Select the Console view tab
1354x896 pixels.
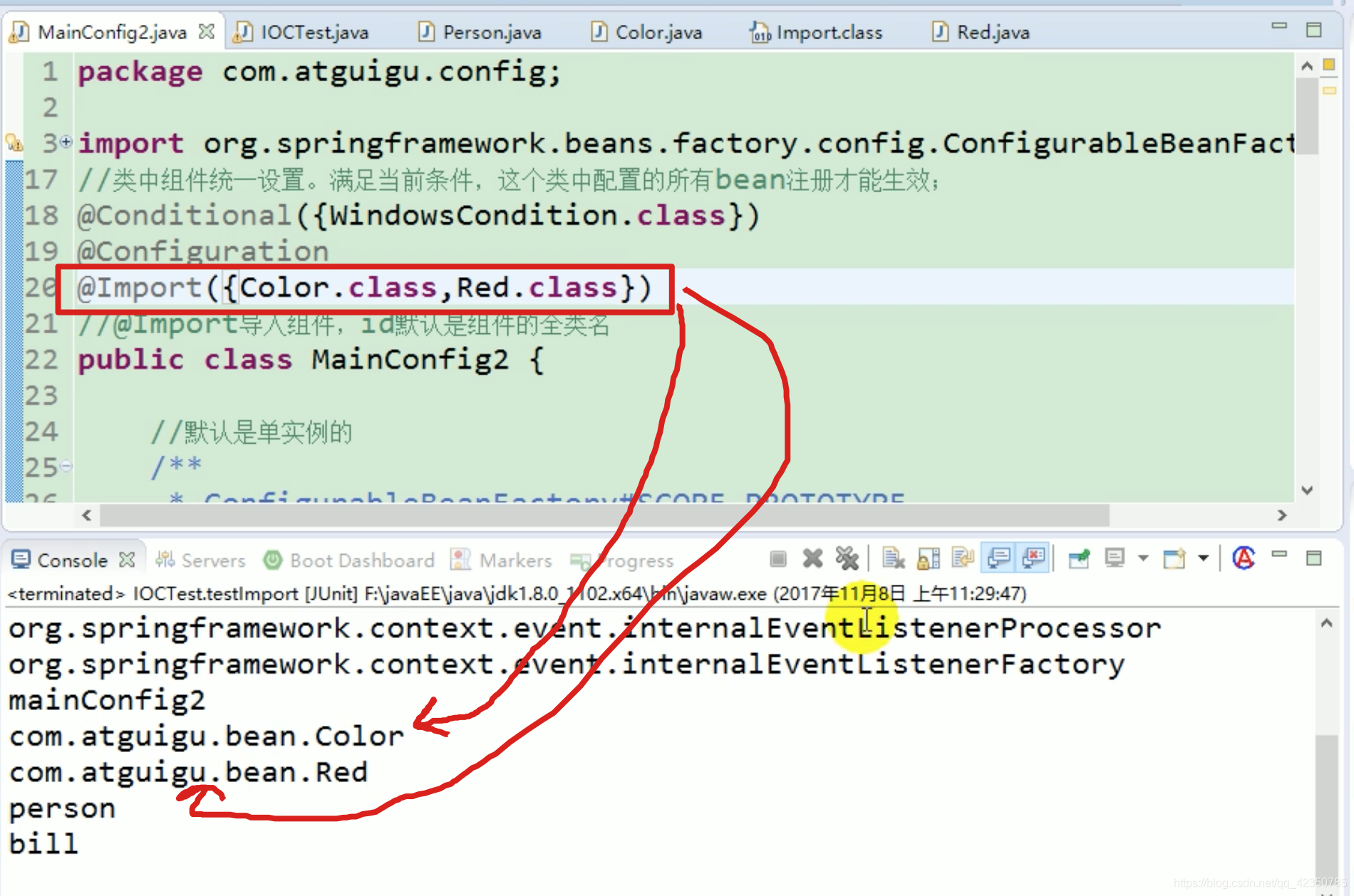(x=72, y=561)
